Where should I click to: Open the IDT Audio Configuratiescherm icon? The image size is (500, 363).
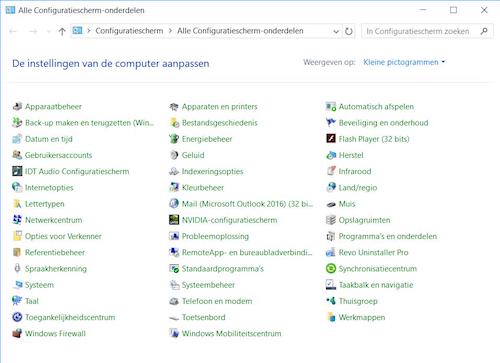(17, 171)
